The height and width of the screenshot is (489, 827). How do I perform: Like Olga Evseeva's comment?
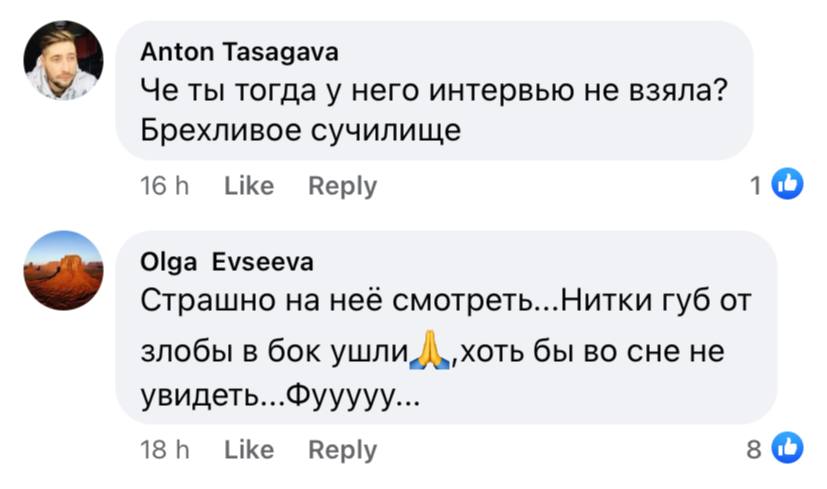pos(249,451)
